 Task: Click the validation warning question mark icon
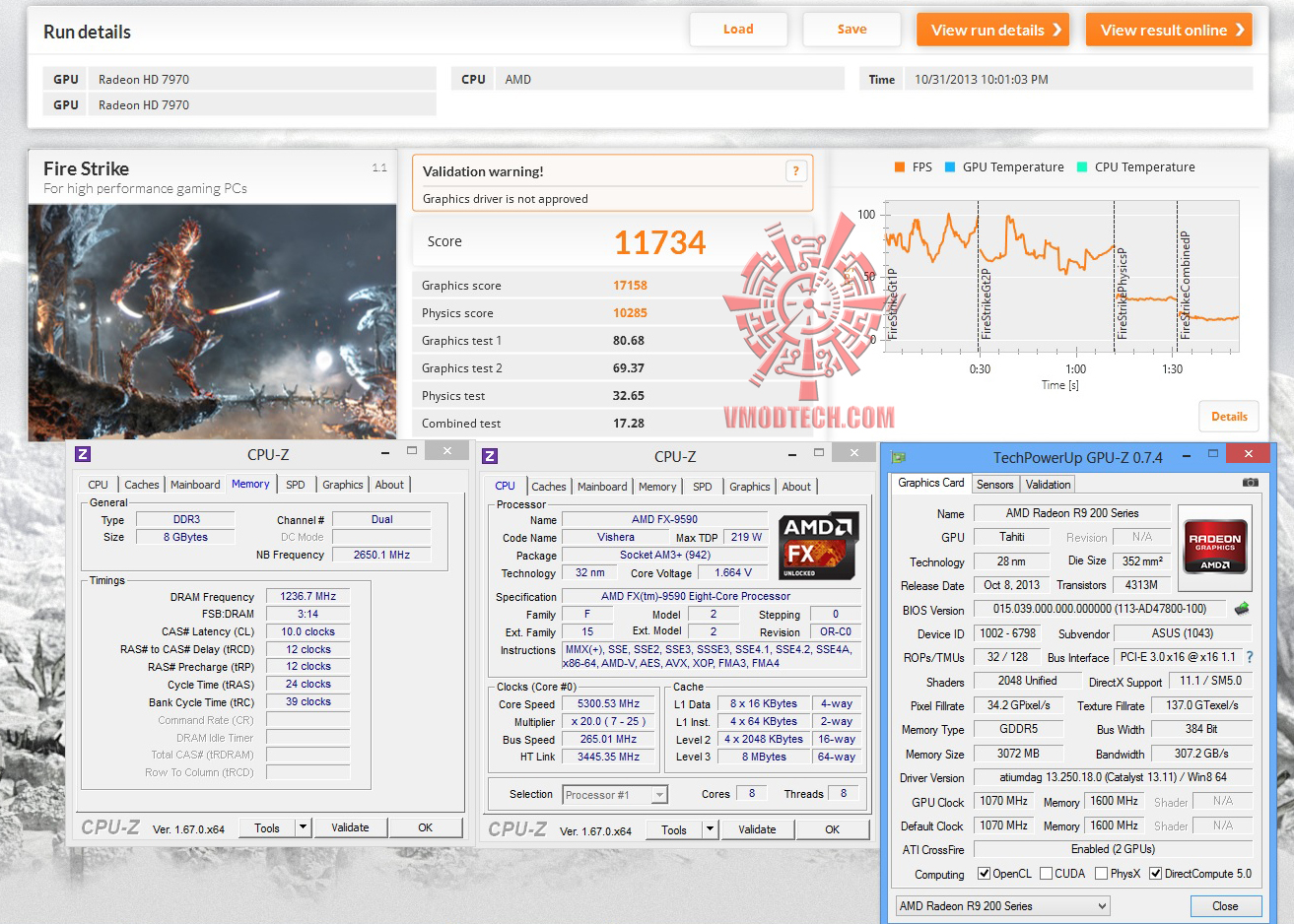[795, 171]
